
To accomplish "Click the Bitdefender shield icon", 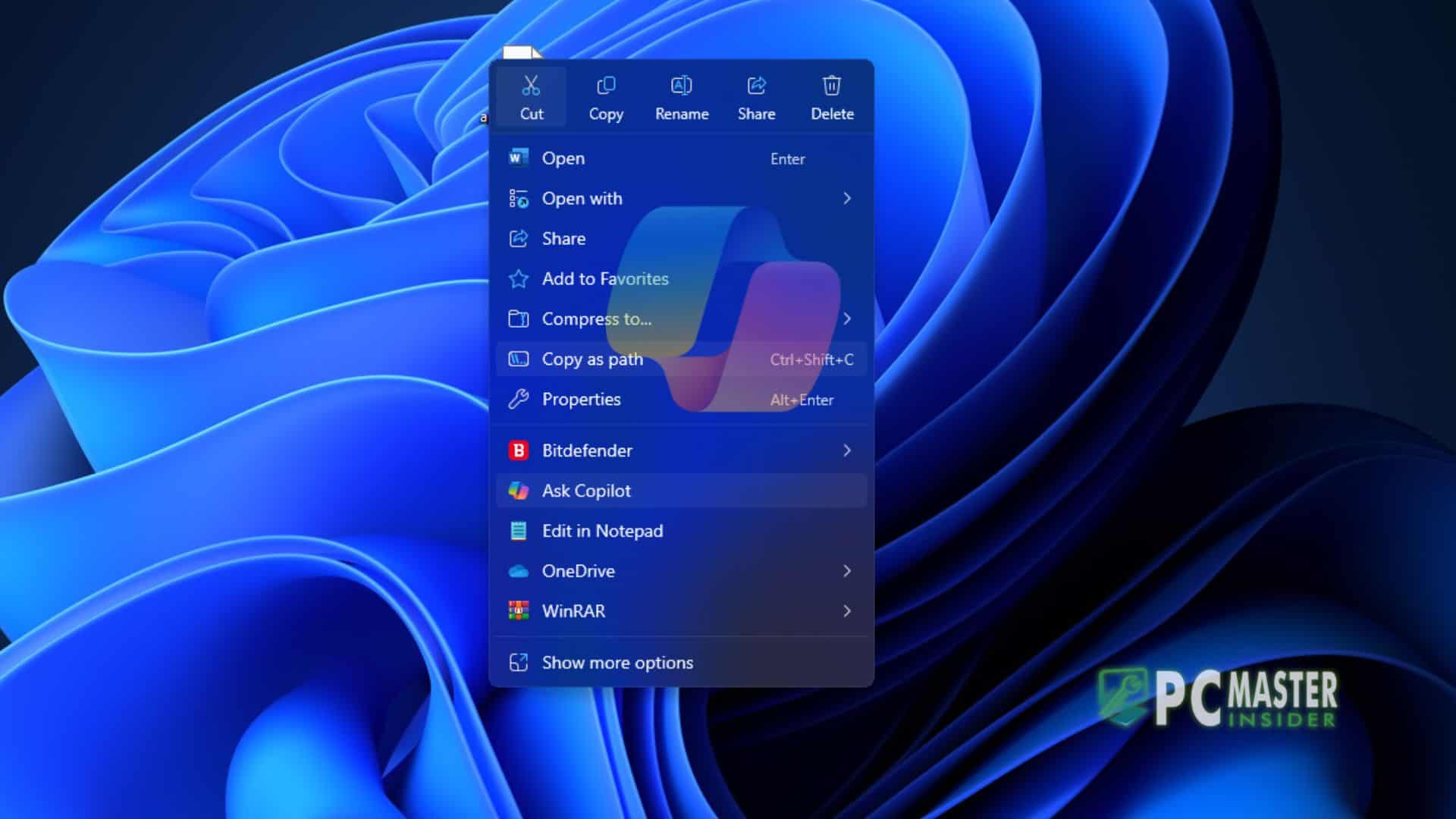I will tap(519, 450).
